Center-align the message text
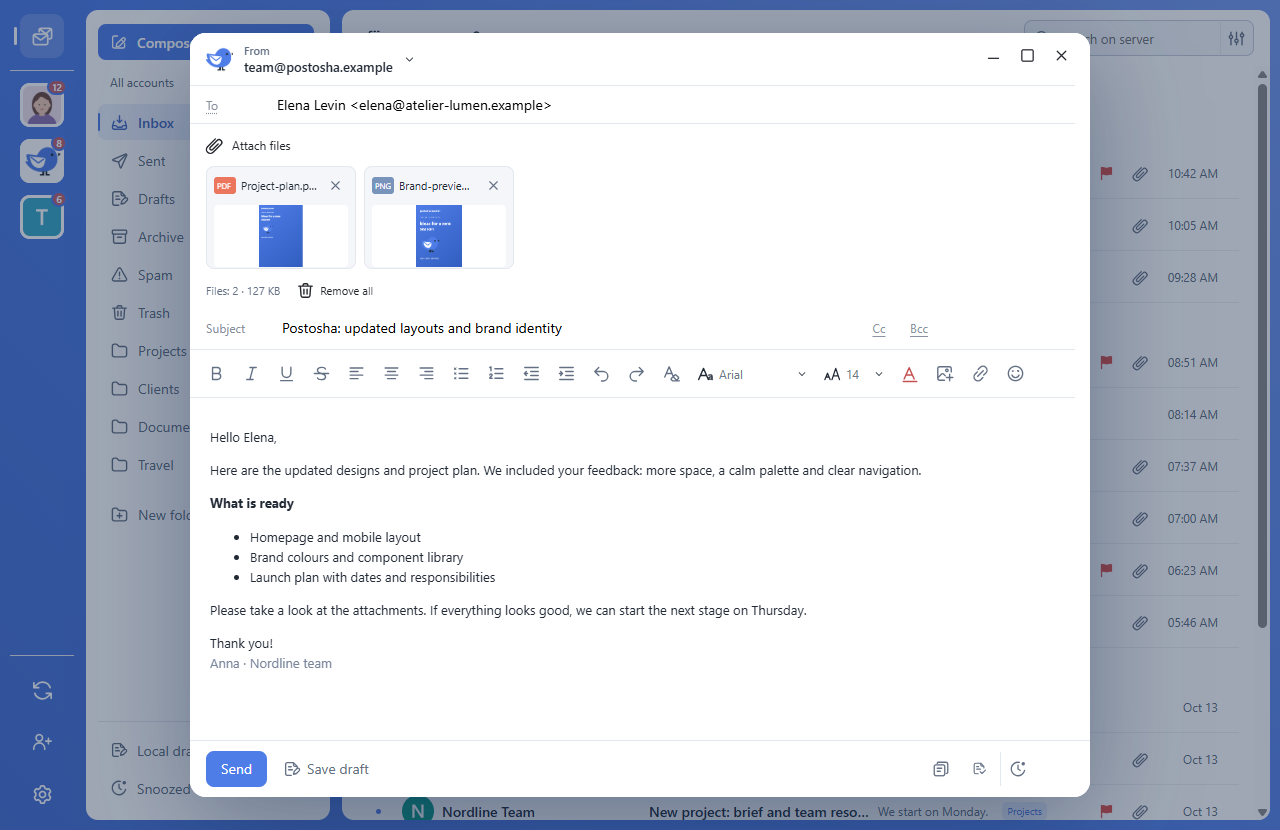 click(x=391, y=374)
